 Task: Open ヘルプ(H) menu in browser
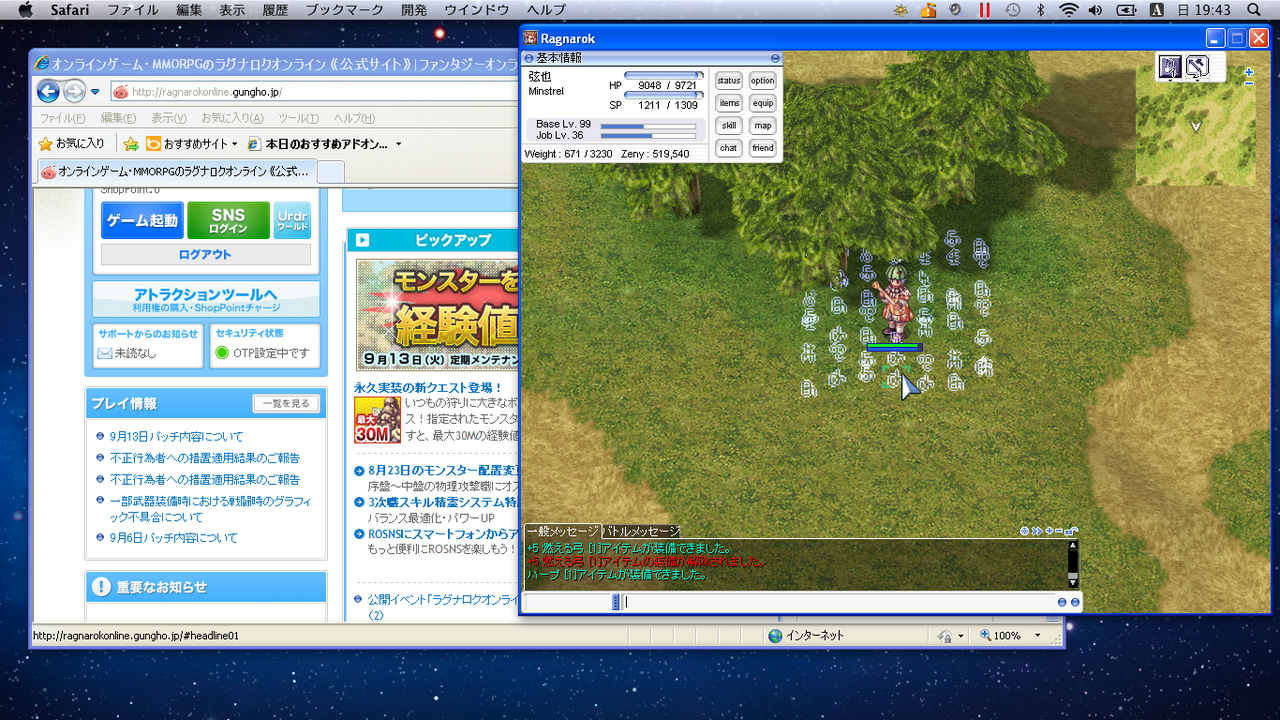(354, 118)
